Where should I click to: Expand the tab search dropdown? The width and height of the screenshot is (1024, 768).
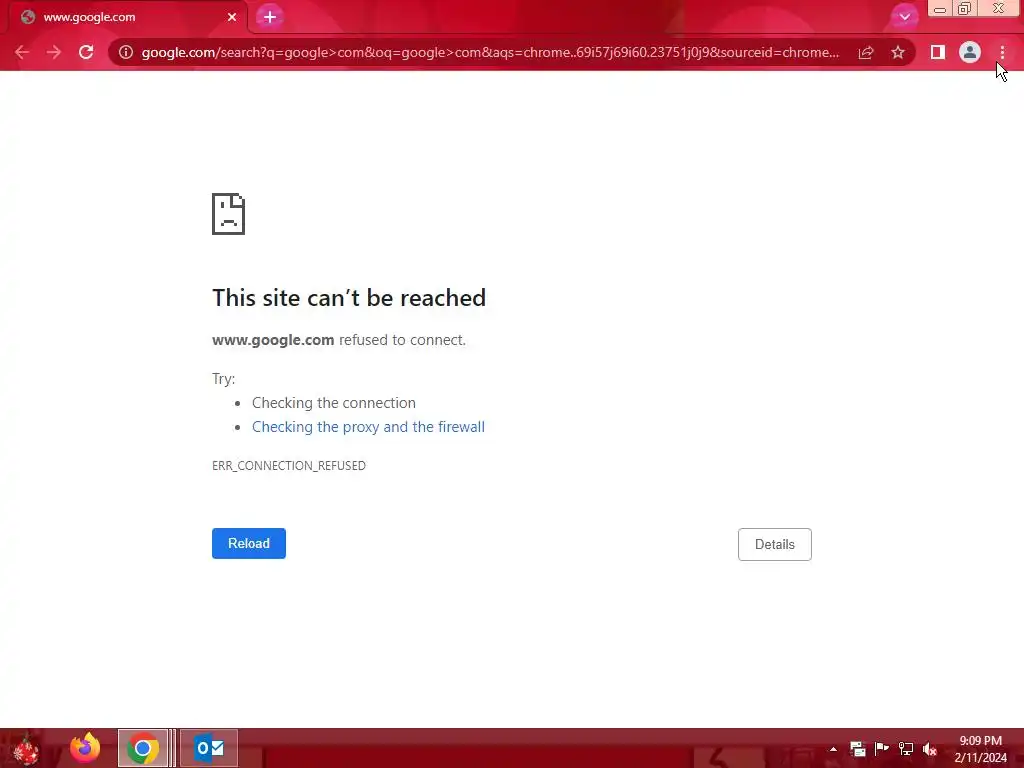[x=904, y=17]
